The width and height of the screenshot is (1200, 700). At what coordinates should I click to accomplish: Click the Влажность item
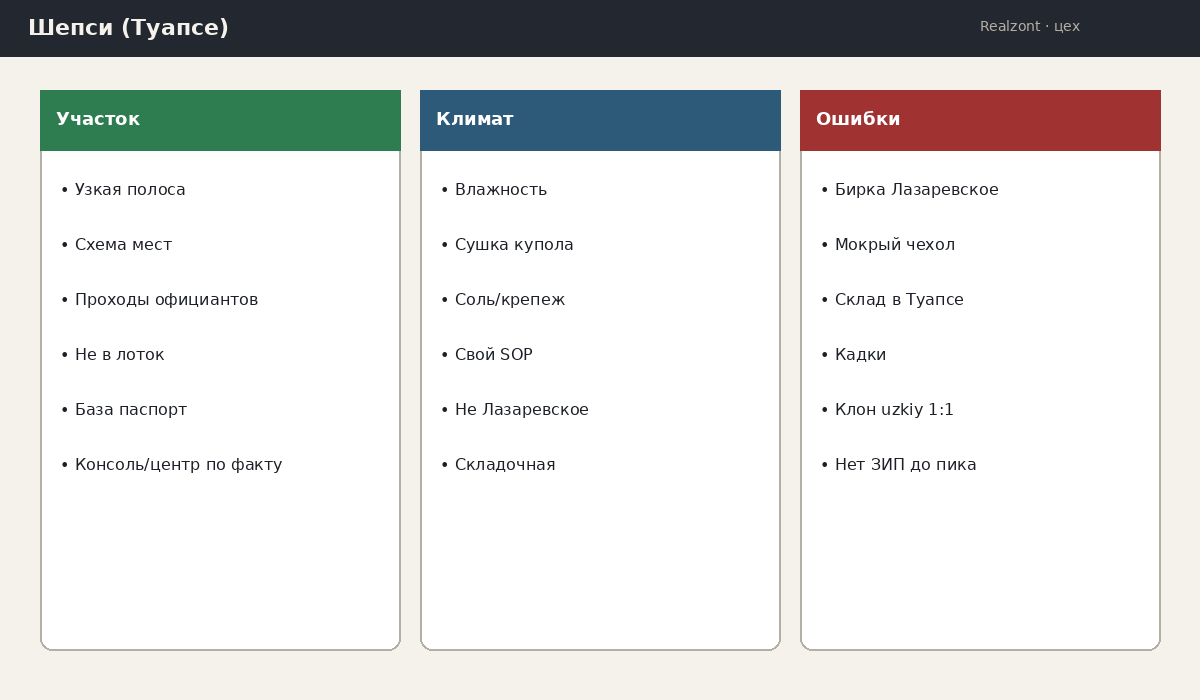(x=494, y=190)
